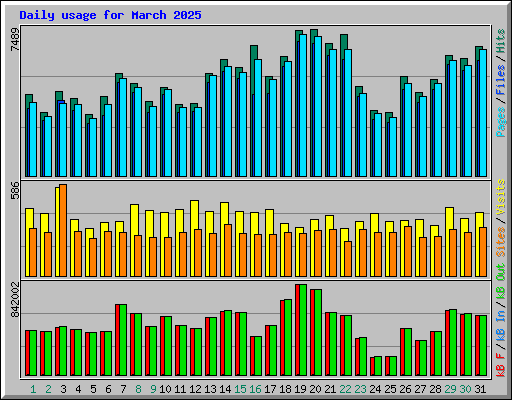The height and width of the screenshot is (400, 512).
Task: Click the 'kB In' legend label
Action: pos(501,327)
